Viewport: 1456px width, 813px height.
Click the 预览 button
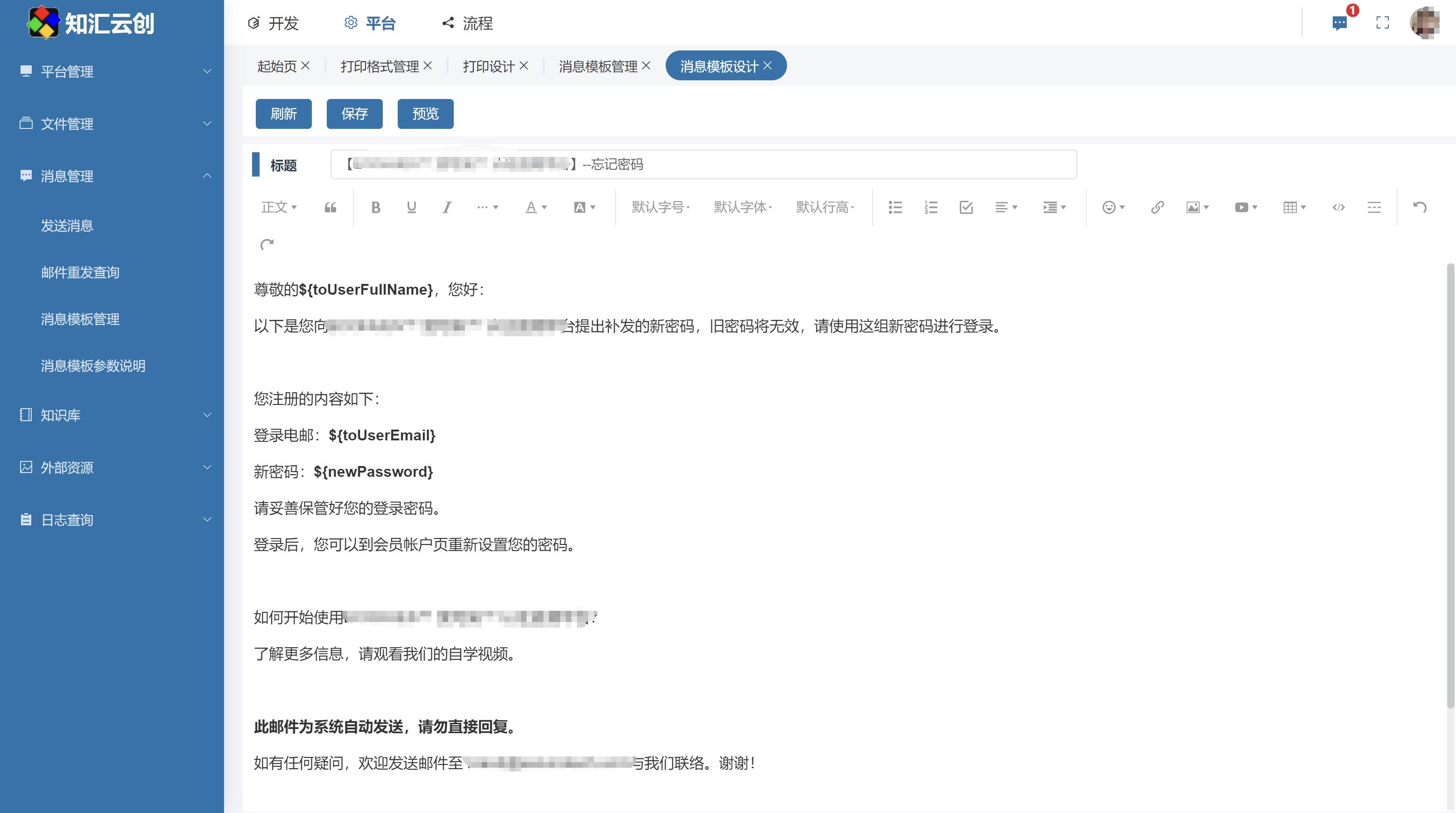pos(425,113)
